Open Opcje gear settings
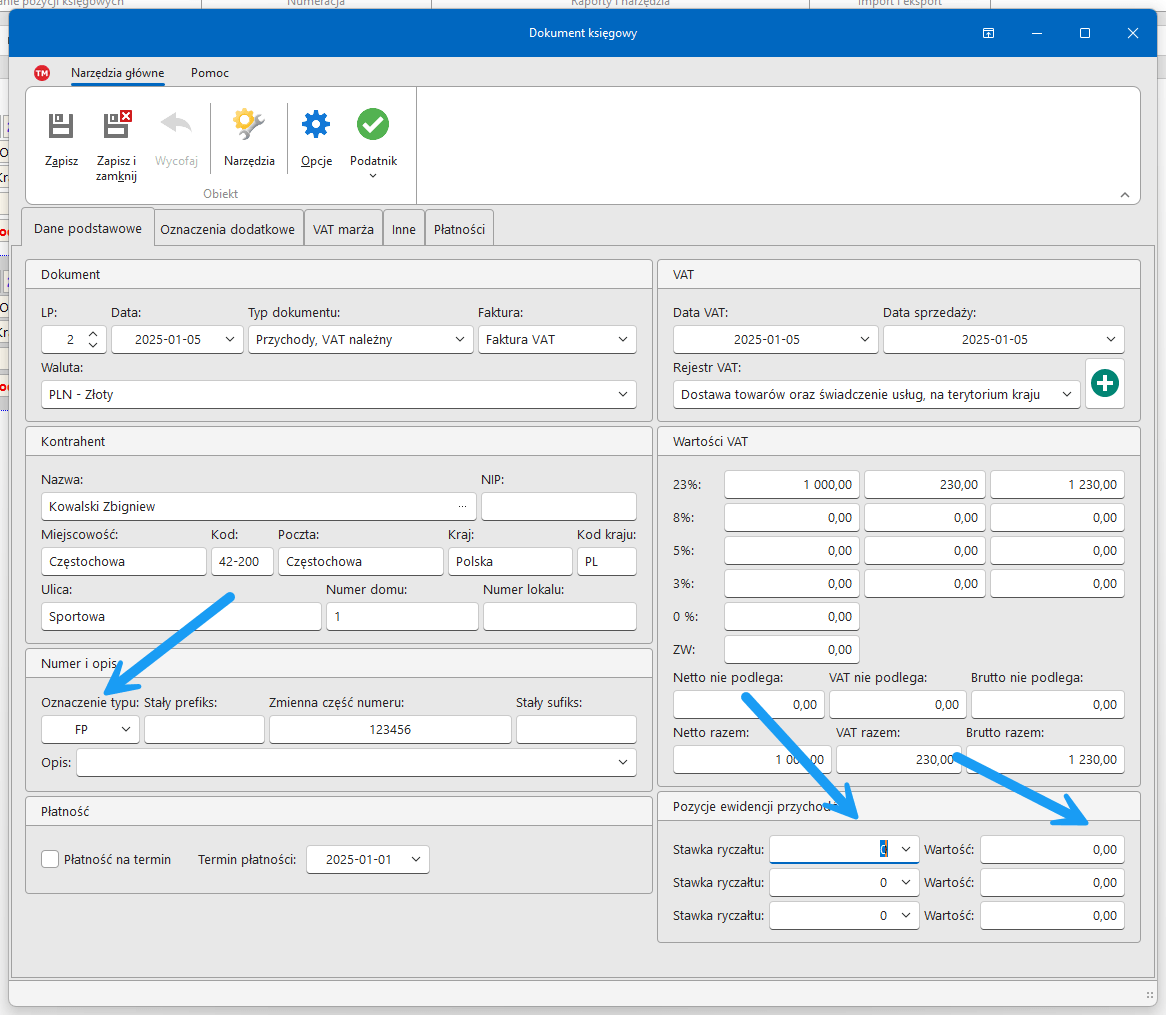 316,126
